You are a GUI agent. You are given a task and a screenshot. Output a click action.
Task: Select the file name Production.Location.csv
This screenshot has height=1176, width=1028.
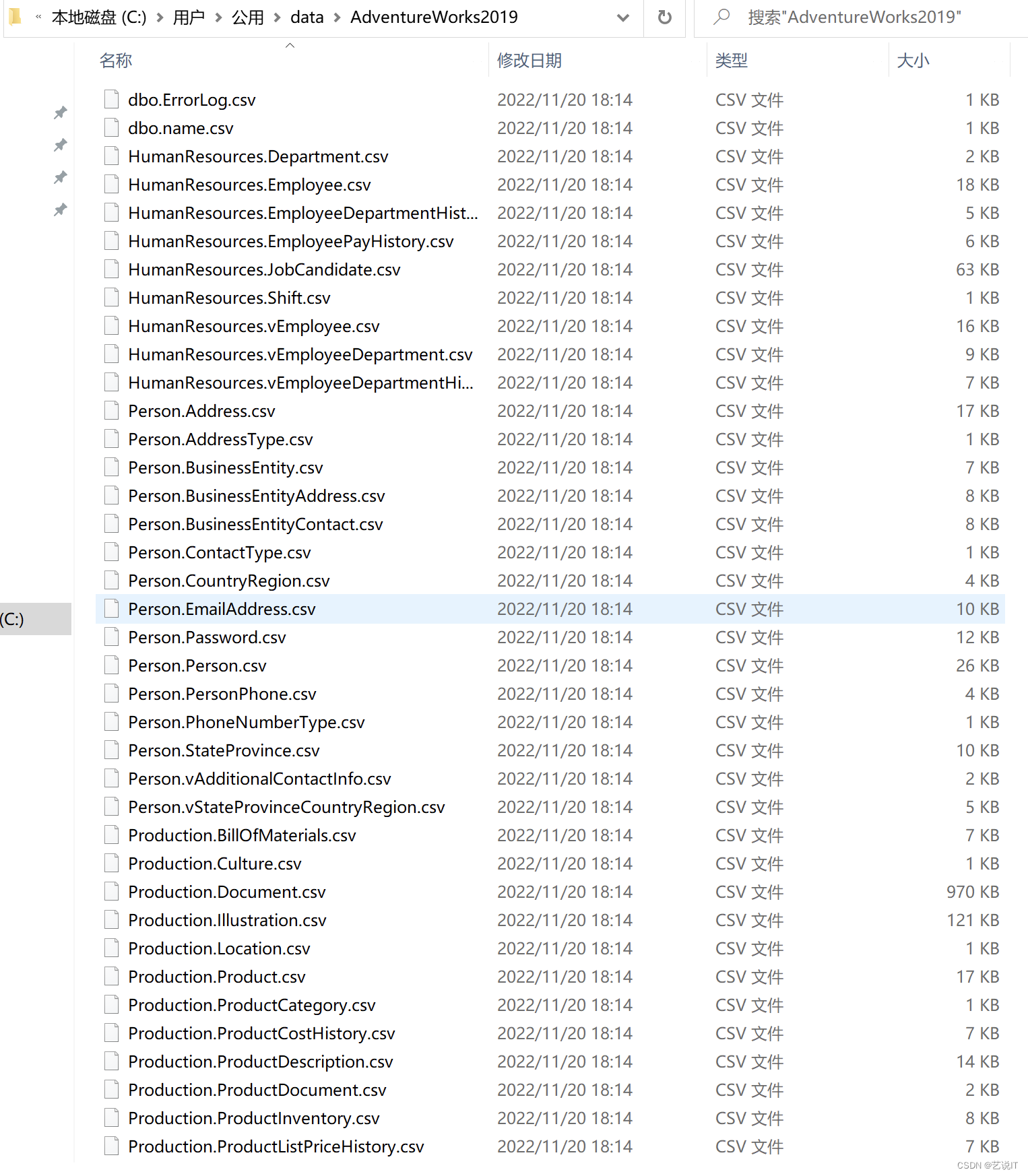pyautogui.click(x=219, y=948)
